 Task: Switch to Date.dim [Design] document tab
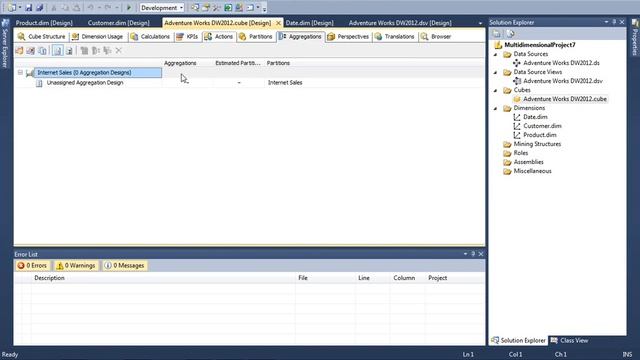pos(309,23)
